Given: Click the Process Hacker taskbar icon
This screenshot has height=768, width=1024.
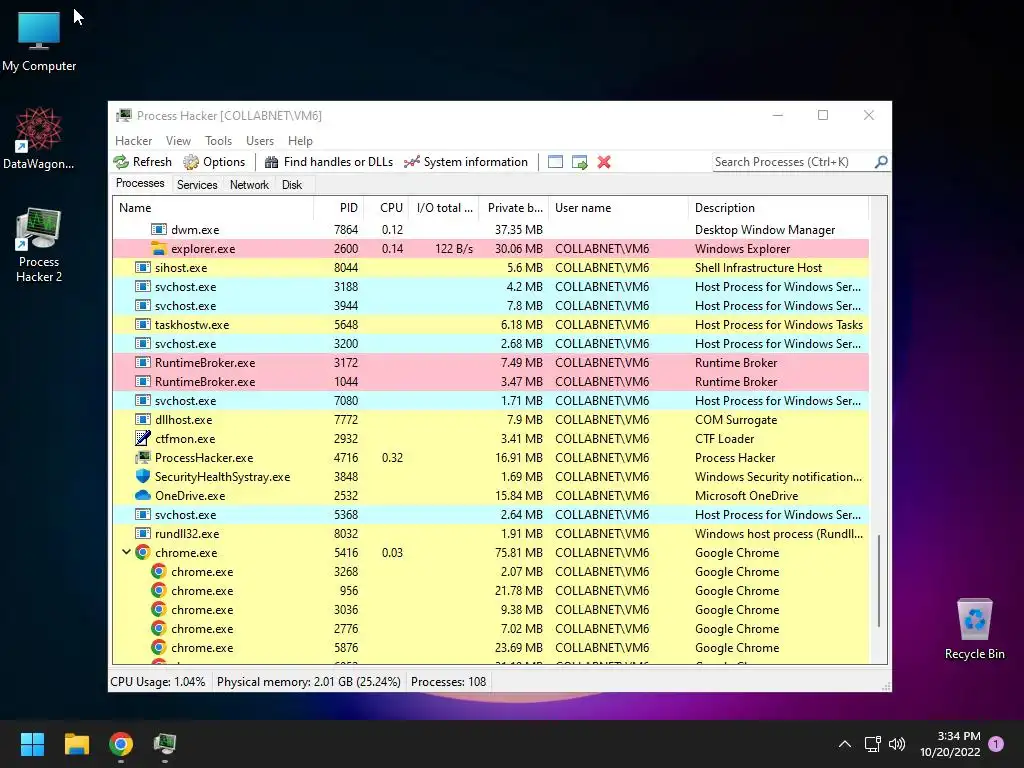Looking at the screenshot, I should tap(165, 744).
